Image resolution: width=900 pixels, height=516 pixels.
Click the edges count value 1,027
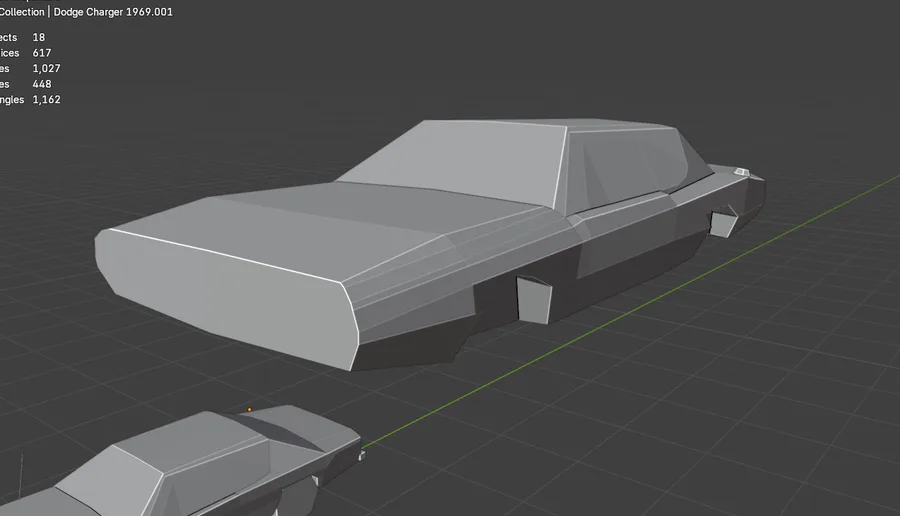coord(46,68)
